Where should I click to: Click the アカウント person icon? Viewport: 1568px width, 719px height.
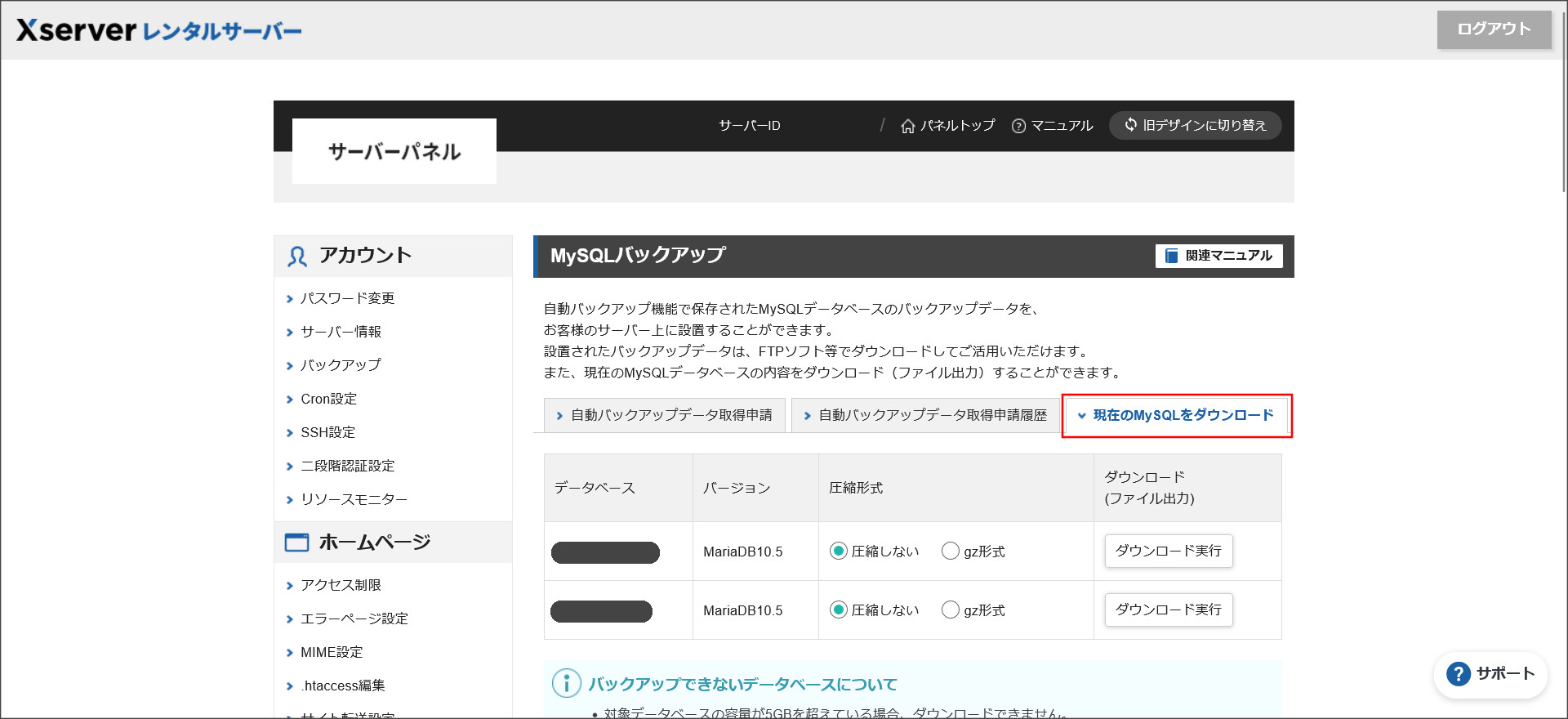[x=297, y=257]
